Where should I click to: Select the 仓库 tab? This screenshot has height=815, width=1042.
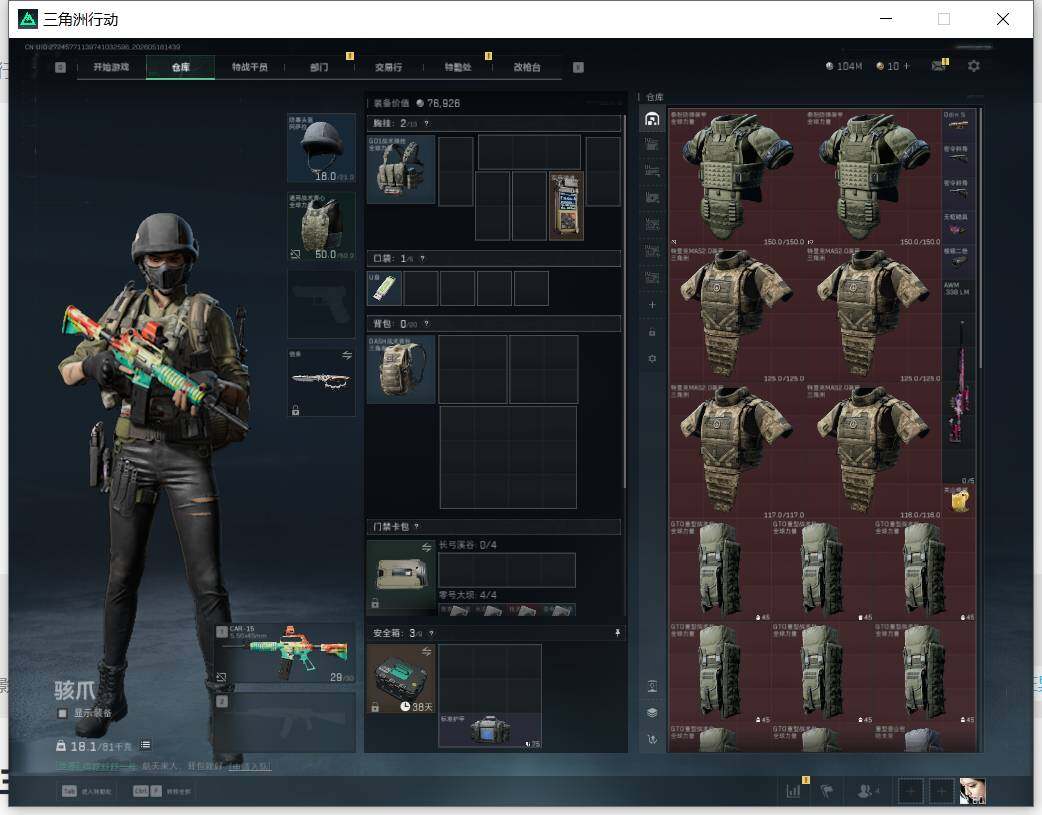point(181,67)
